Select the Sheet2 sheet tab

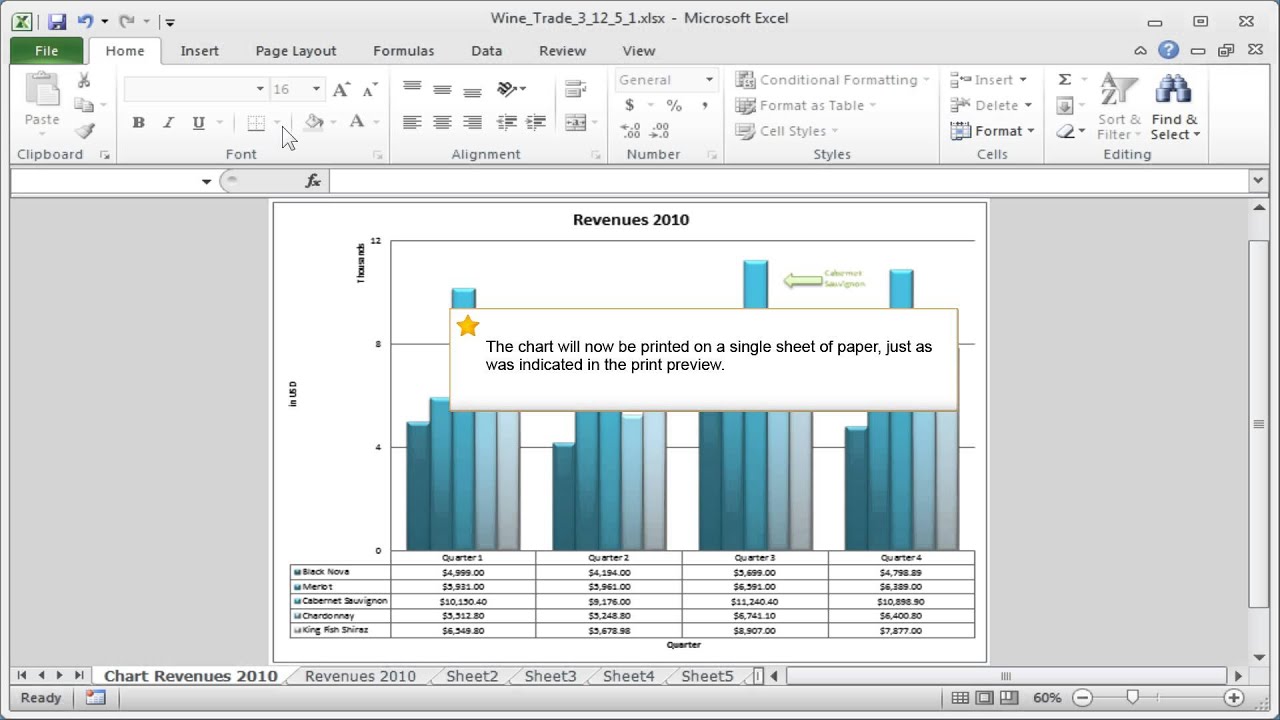(472, 676)
